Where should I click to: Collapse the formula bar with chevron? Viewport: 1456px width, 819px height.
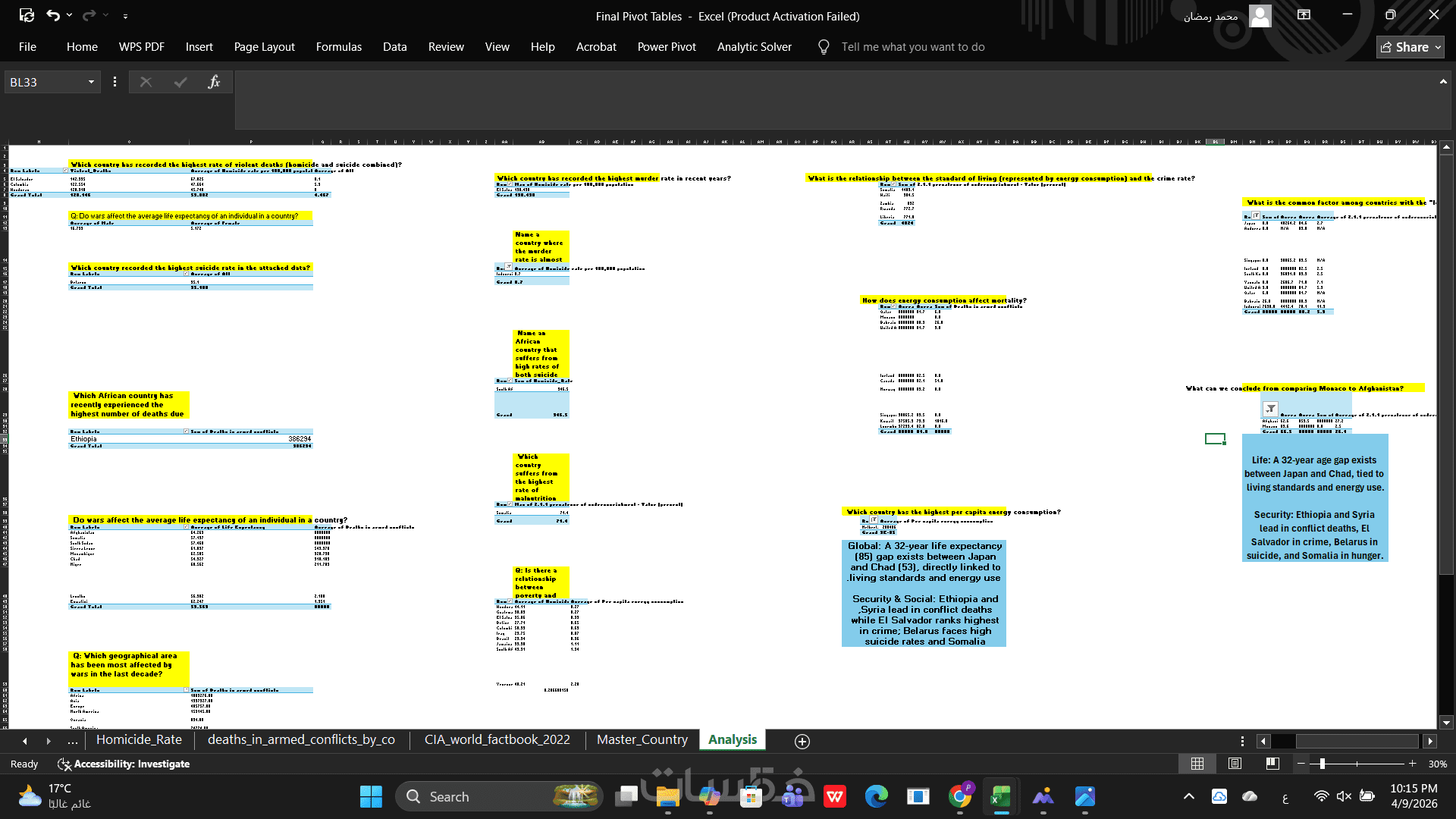(1443, 82)
